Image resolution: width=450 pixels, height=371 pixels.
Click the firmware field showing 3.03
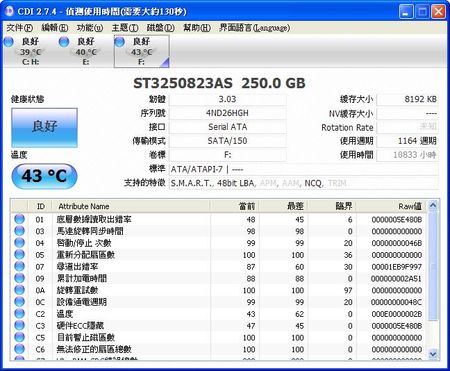tap(227, 99)
